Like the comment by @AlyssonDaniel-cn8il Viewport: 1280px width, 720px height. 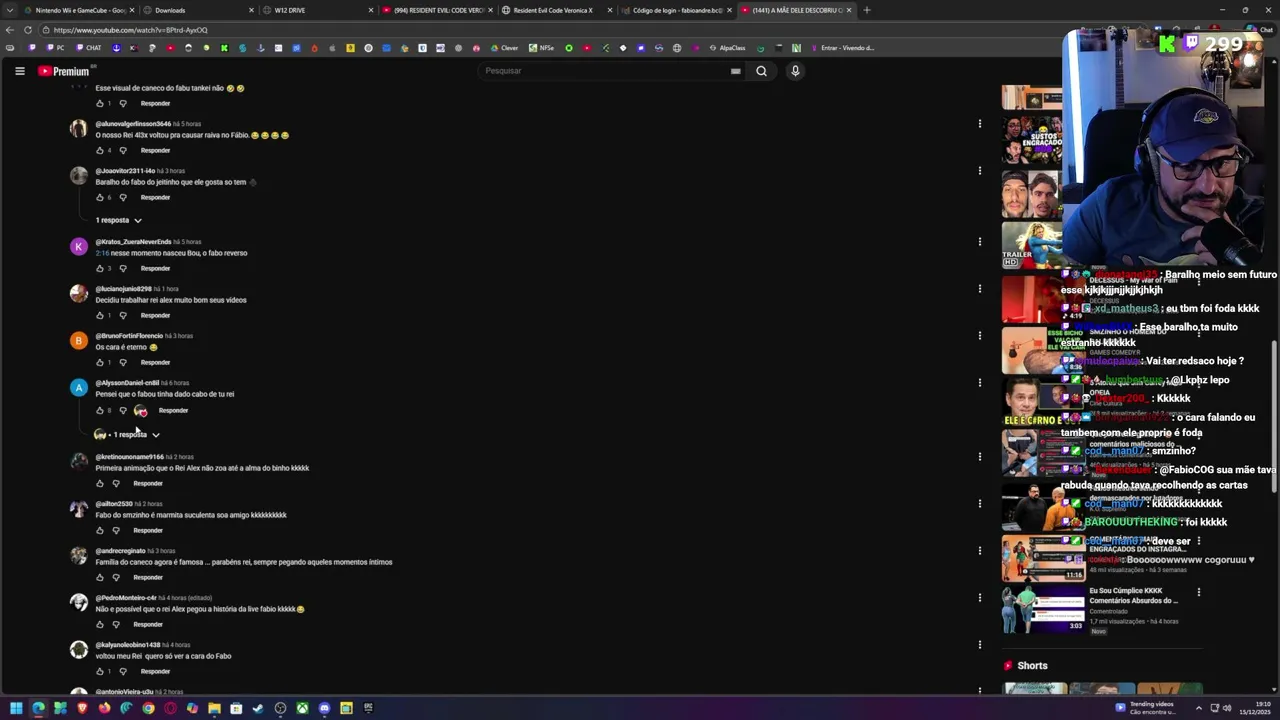click(x=100, y=410)
